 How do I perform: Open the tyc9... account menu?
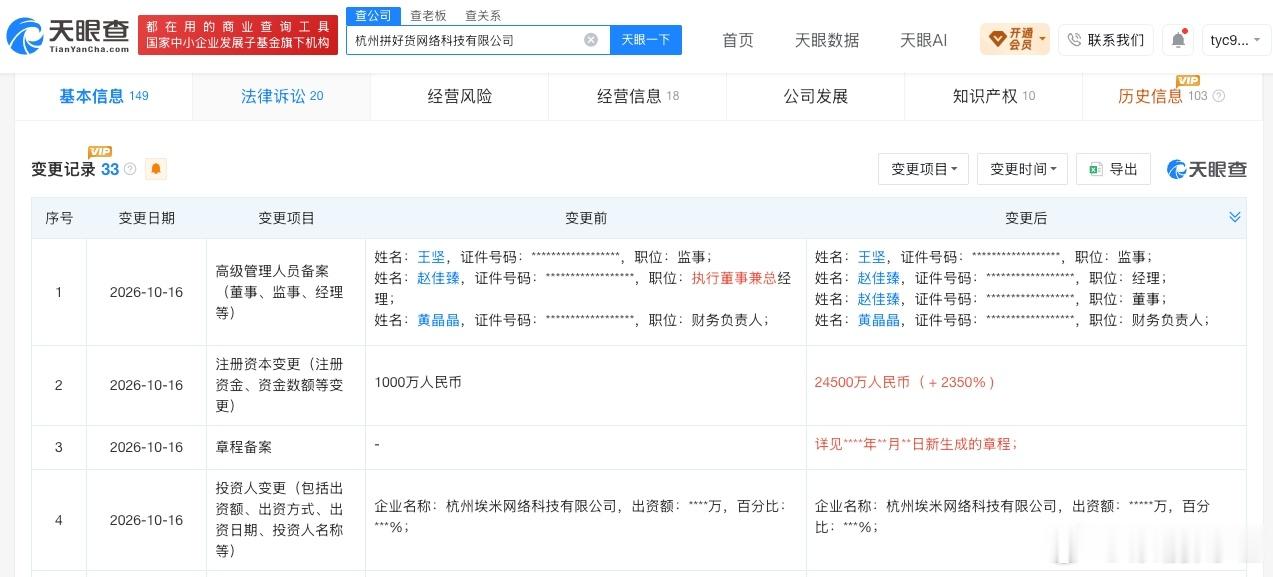pos(1234,40)
